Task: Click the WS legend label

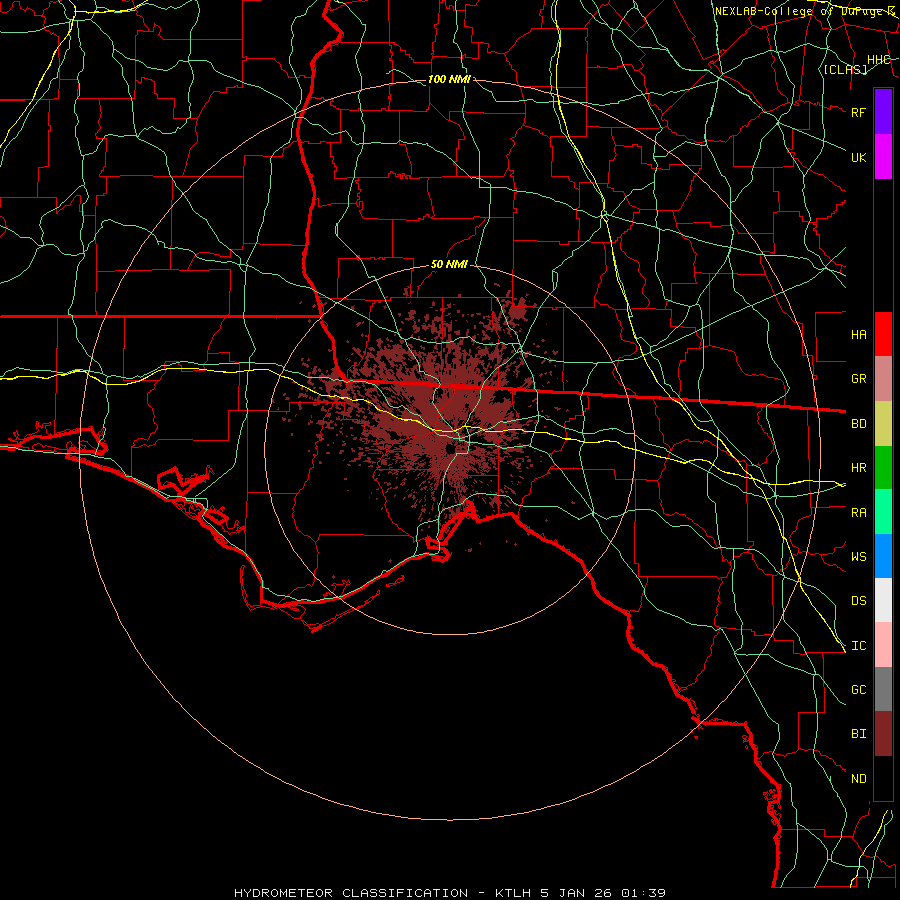Action: (859, 556)
